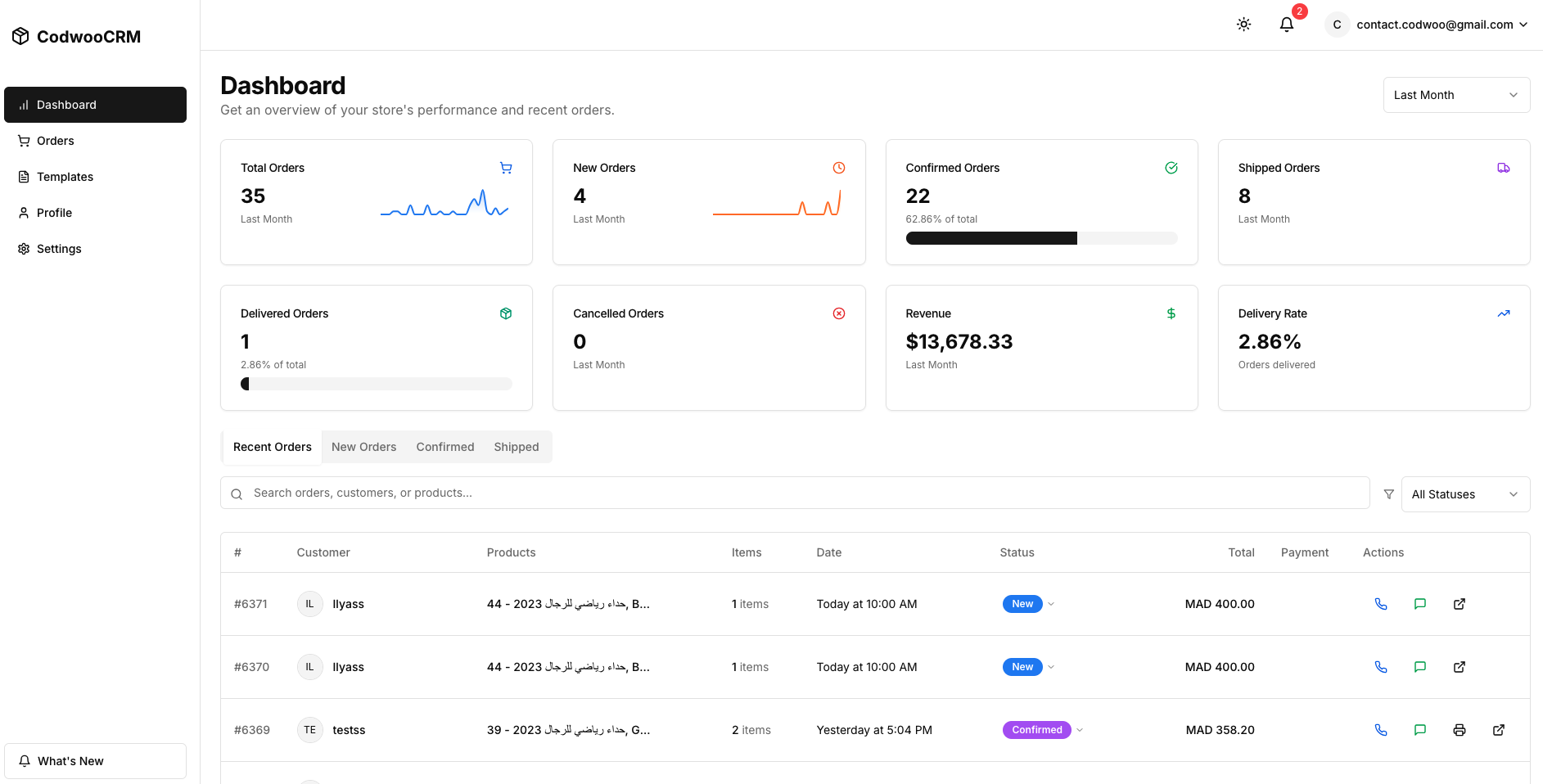Click the What's New button

coord(95,761)
